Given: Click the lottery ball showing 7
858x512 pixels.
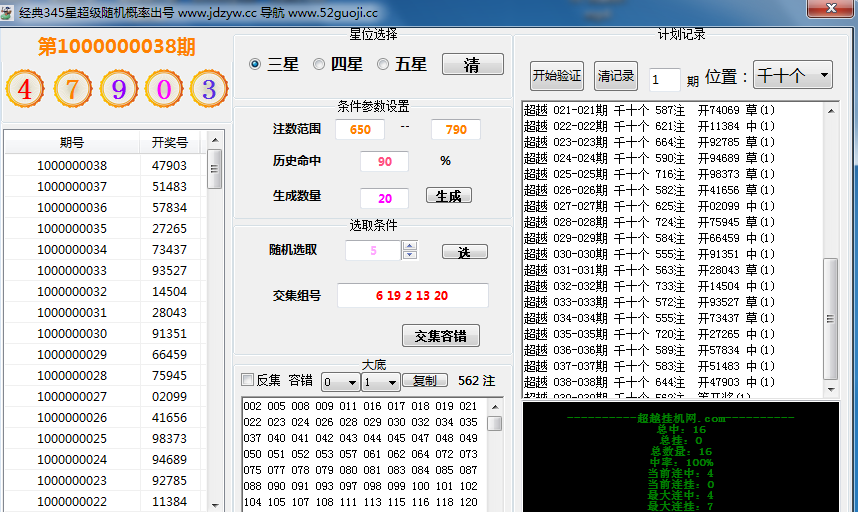Looking at the screenshot, I should pos(72,89).
